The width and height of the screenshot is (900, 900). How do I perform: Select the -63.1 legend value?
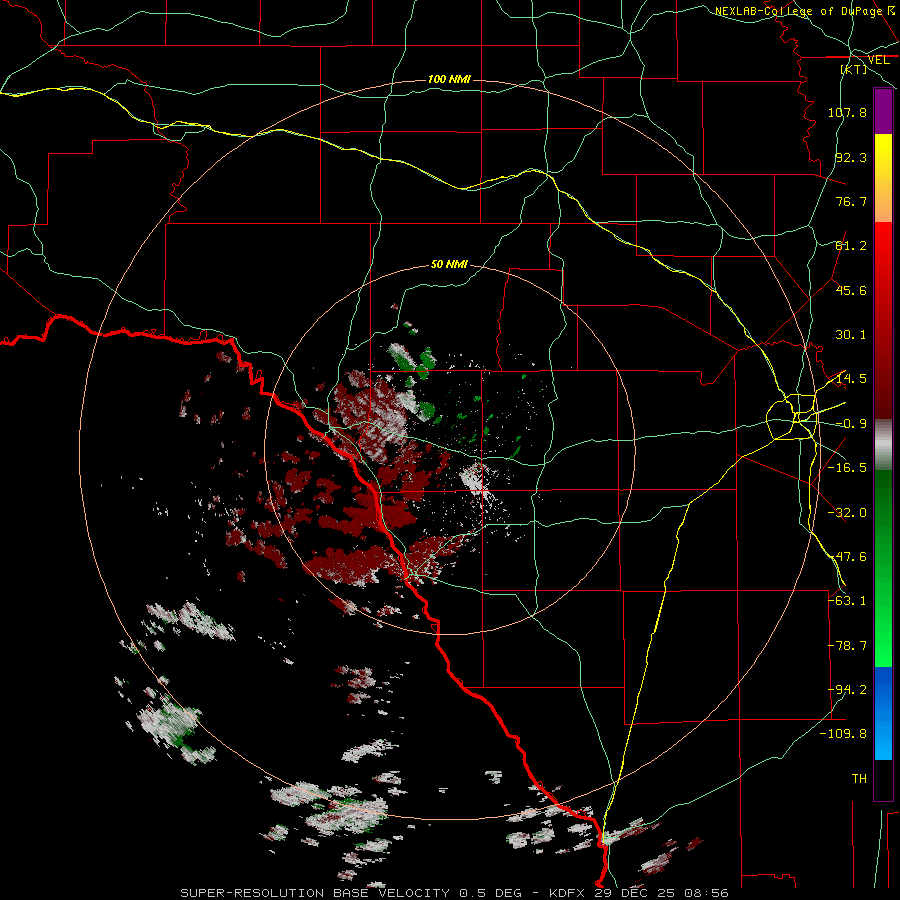tap(847, 601)
